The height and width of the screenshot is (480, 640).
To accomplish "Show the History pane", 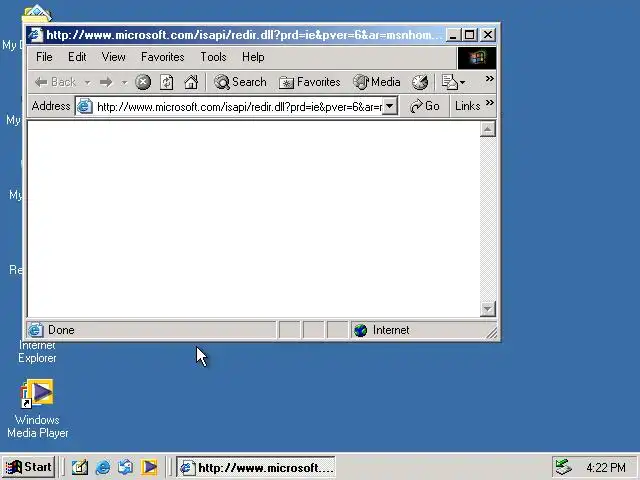I will (x=420, y=82).
